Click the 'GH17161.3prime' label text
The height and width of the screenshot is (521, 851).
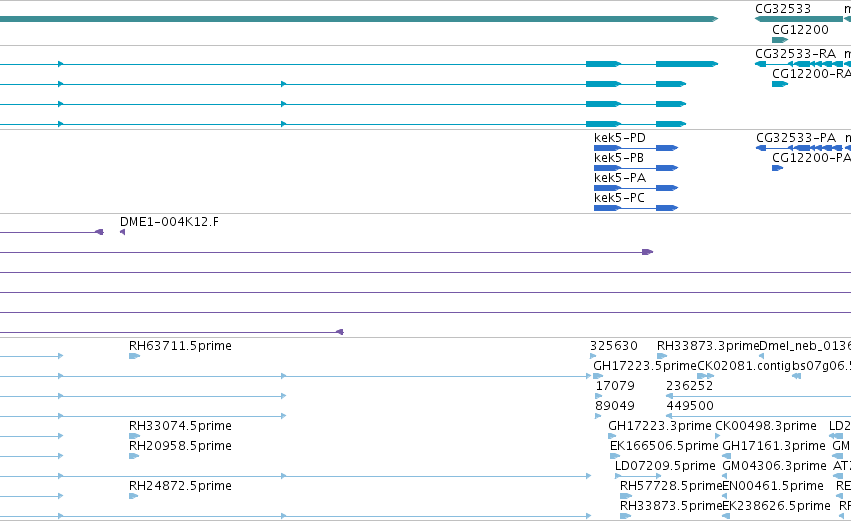(x=774, y=446)
